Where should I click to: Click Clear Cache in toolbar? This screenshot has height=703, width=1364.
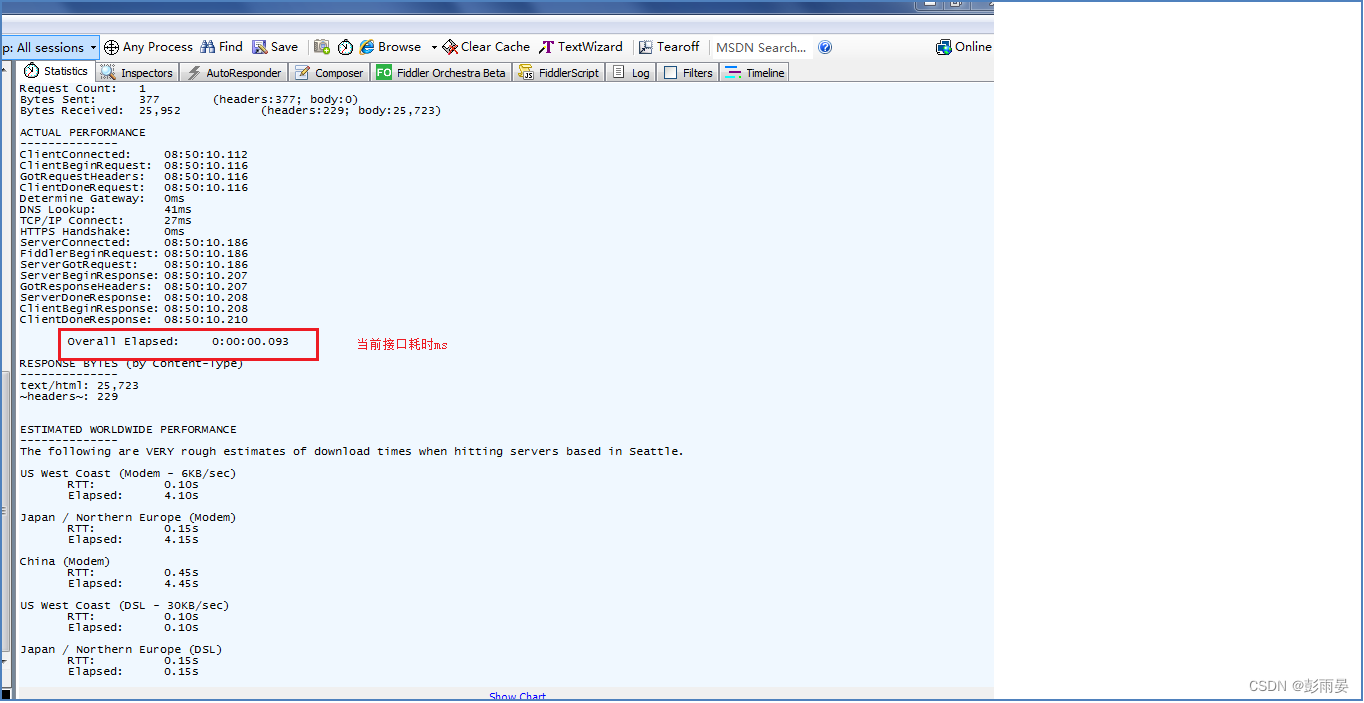coord(486,47)
